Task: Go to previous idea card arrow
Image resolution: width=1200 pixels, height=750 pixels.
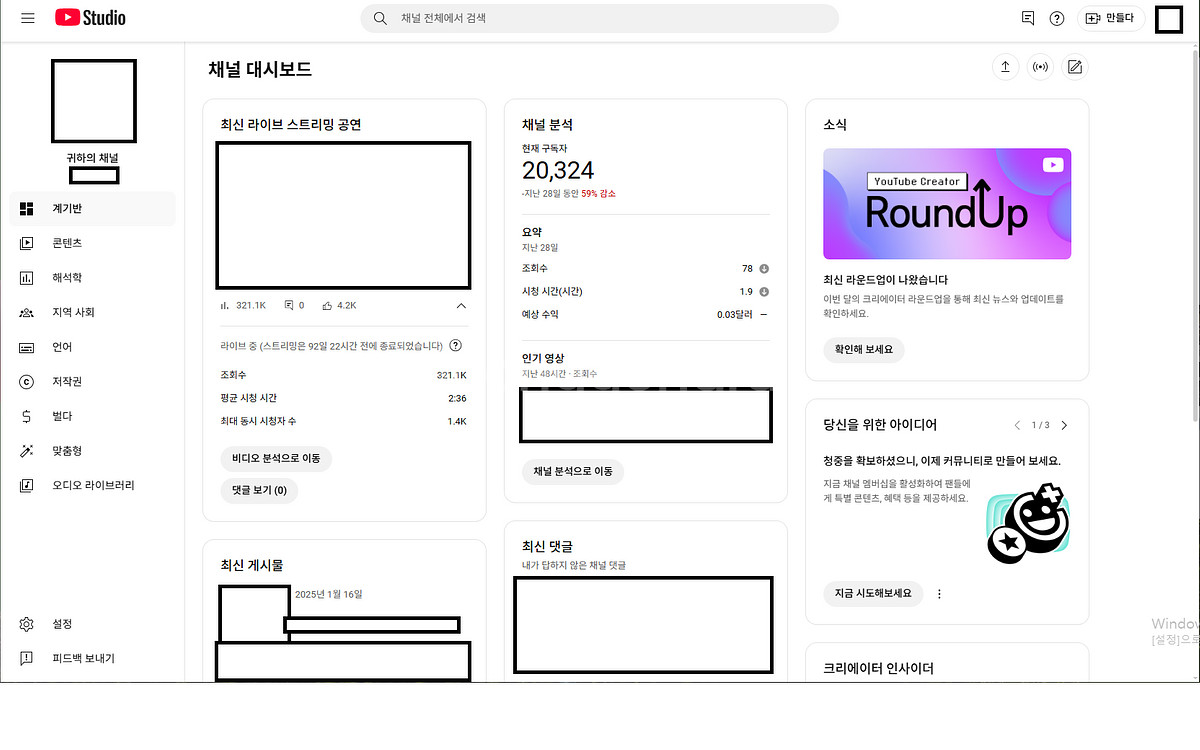Action: (1018, 425)
